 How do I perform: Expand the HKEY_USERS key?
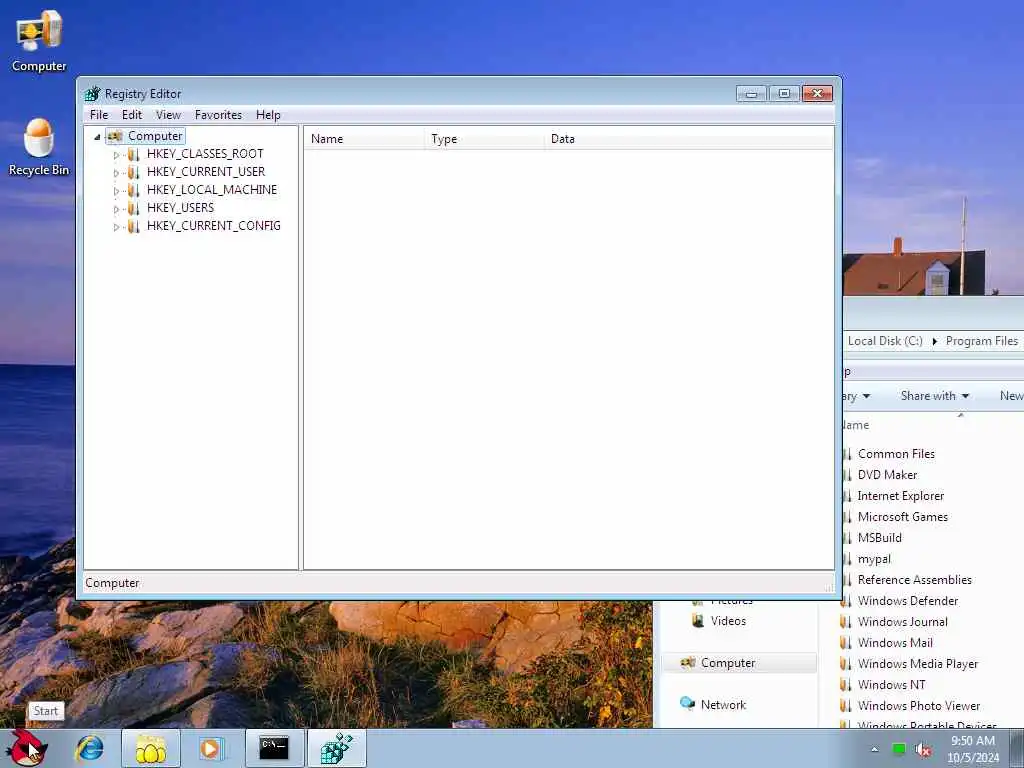[116, 209]
